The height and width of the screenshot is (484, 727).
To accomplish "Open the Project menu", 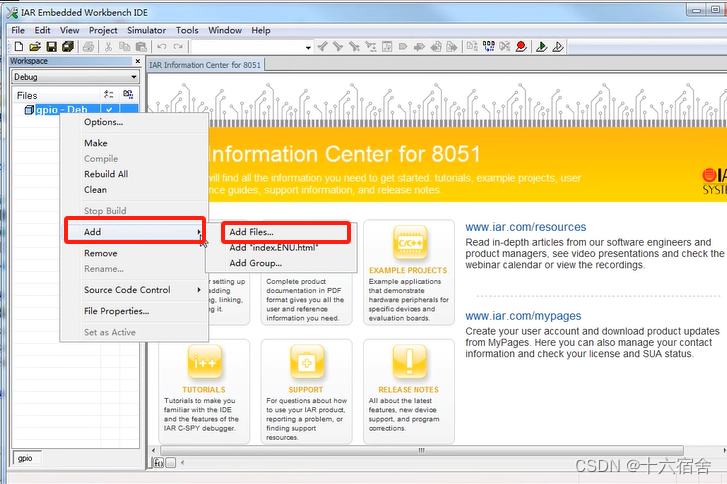I will 103,30.
